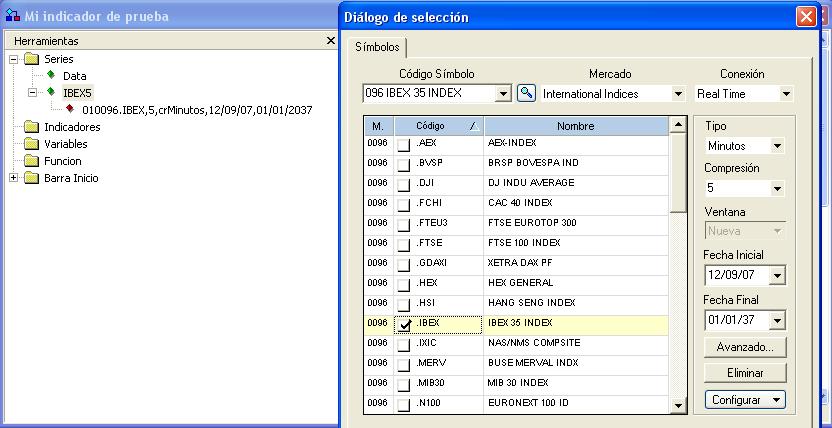Select the Funcion tree item
The height and width of the screenshot is (428, 832).
coord(63,161)
